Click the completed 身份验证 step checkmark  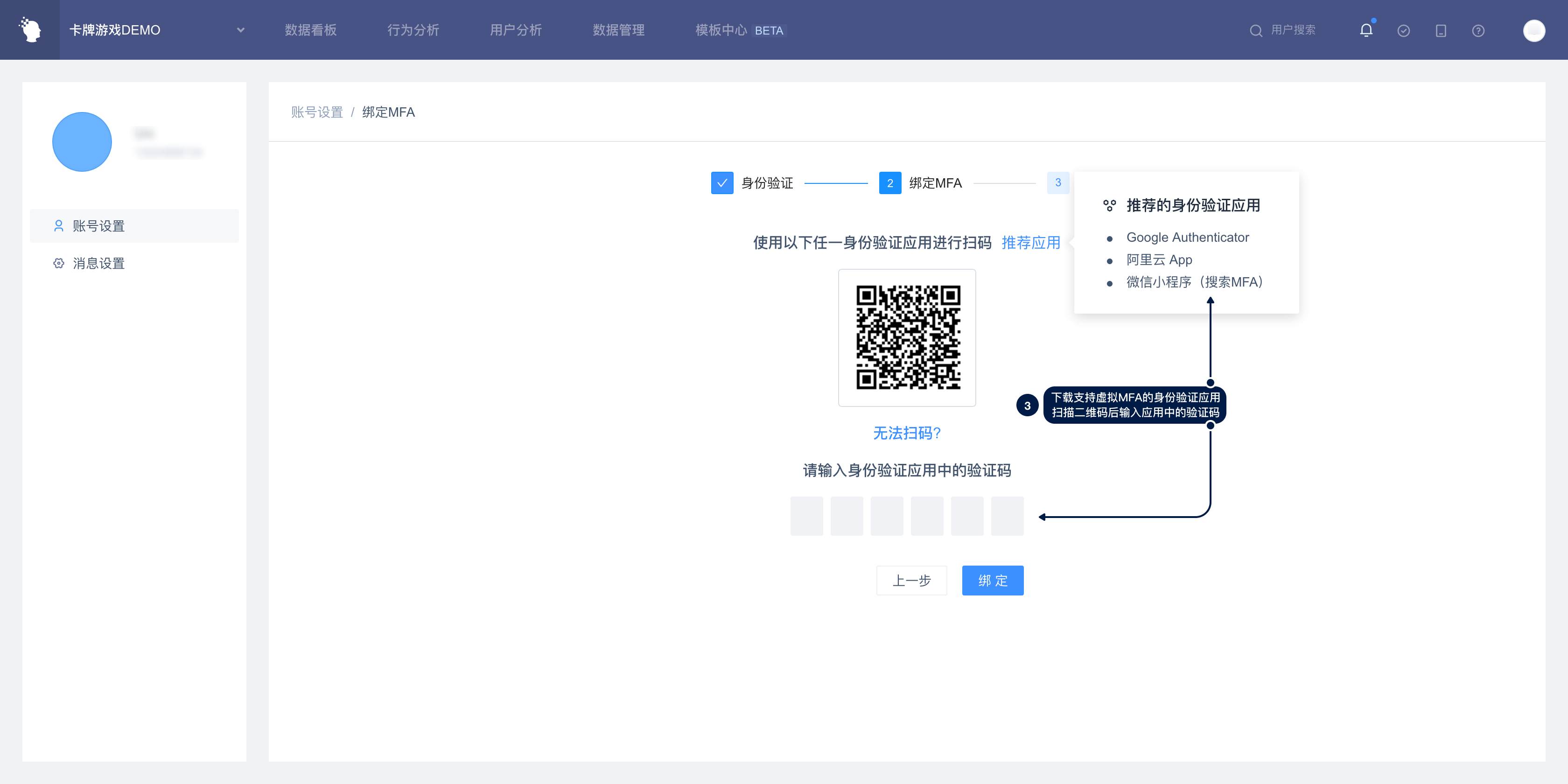point(722,182)
